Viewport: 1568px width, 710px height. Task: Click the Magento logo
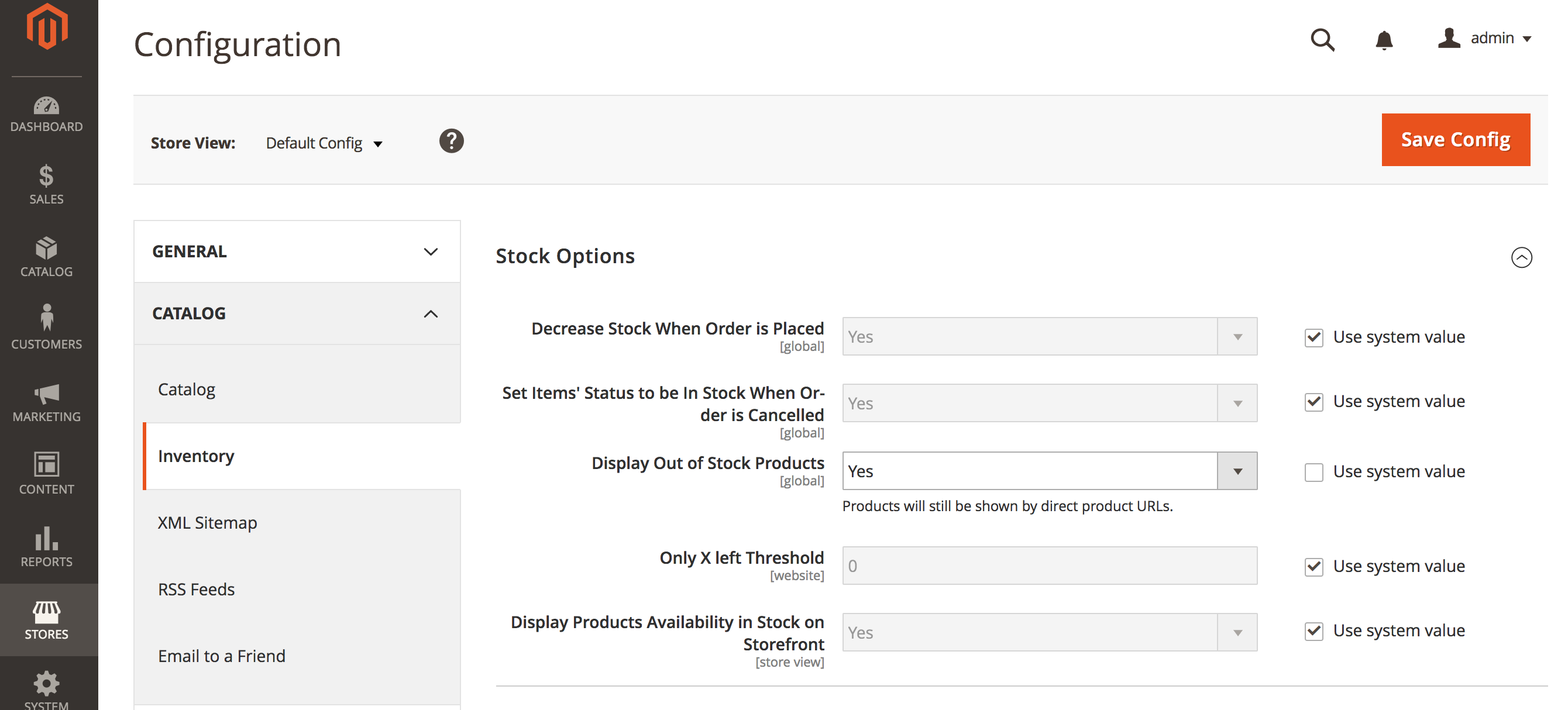(x=47, y=27)
